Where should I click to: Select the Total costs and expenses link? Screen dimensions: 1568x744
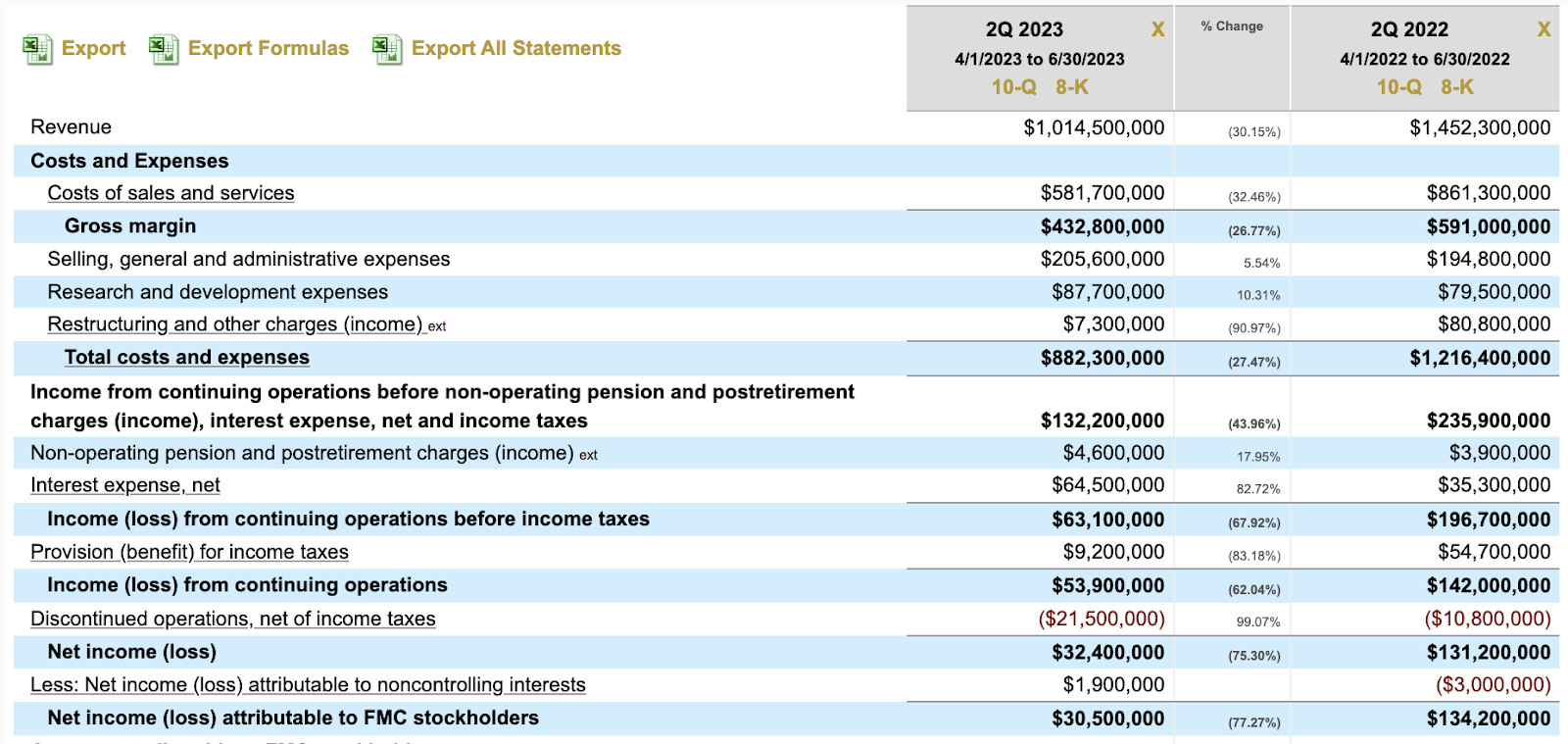click(186, 358)
